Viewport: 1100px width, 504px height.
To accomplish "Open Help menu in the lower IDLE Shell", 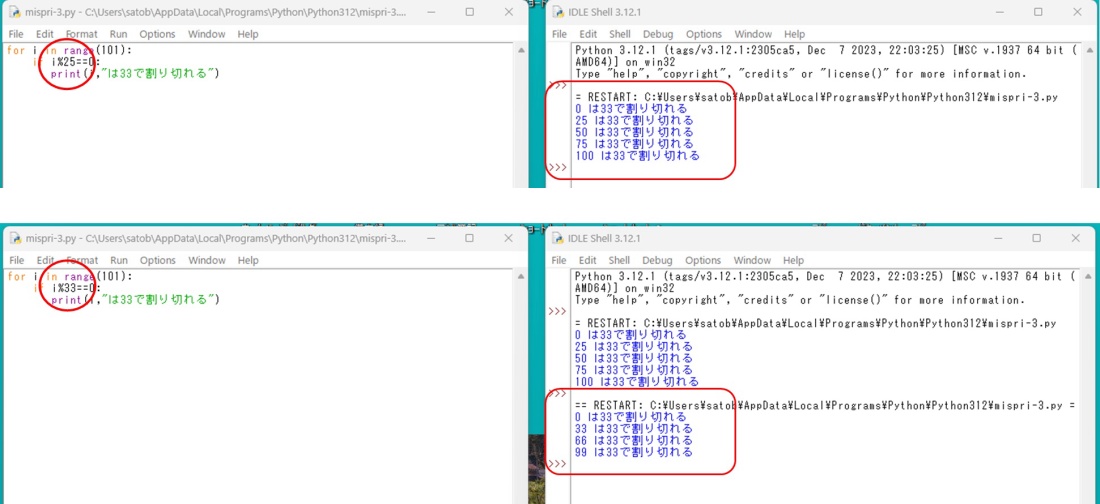I will point(794,260).
